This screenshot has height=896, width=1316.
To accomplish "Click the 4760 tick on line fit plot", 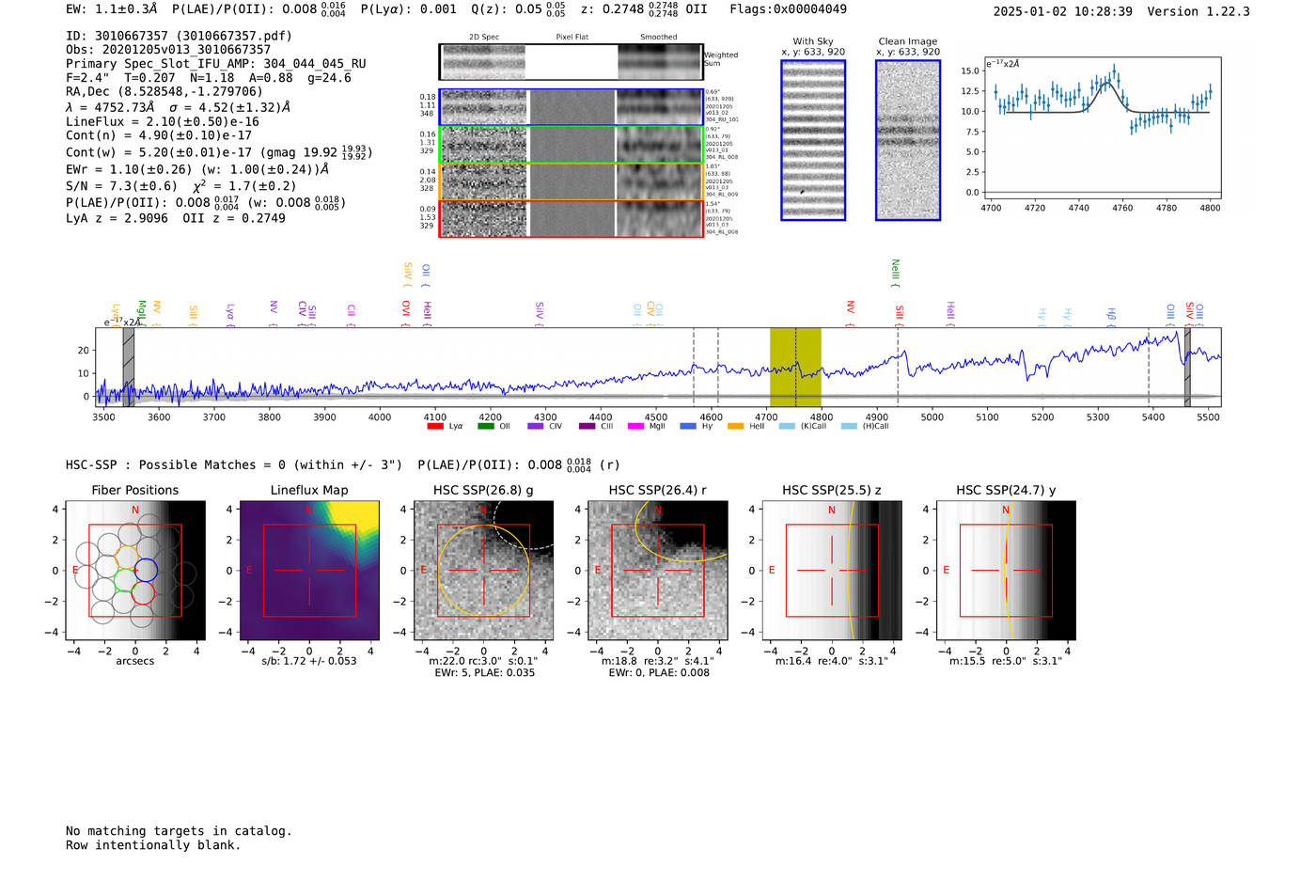I will tap(1122, 208).
